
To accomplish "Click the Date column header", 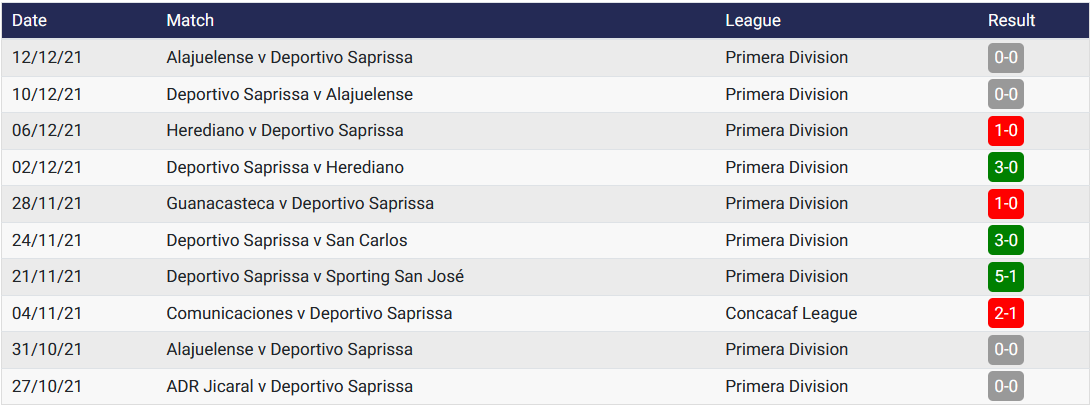I will tap(29, 20).
